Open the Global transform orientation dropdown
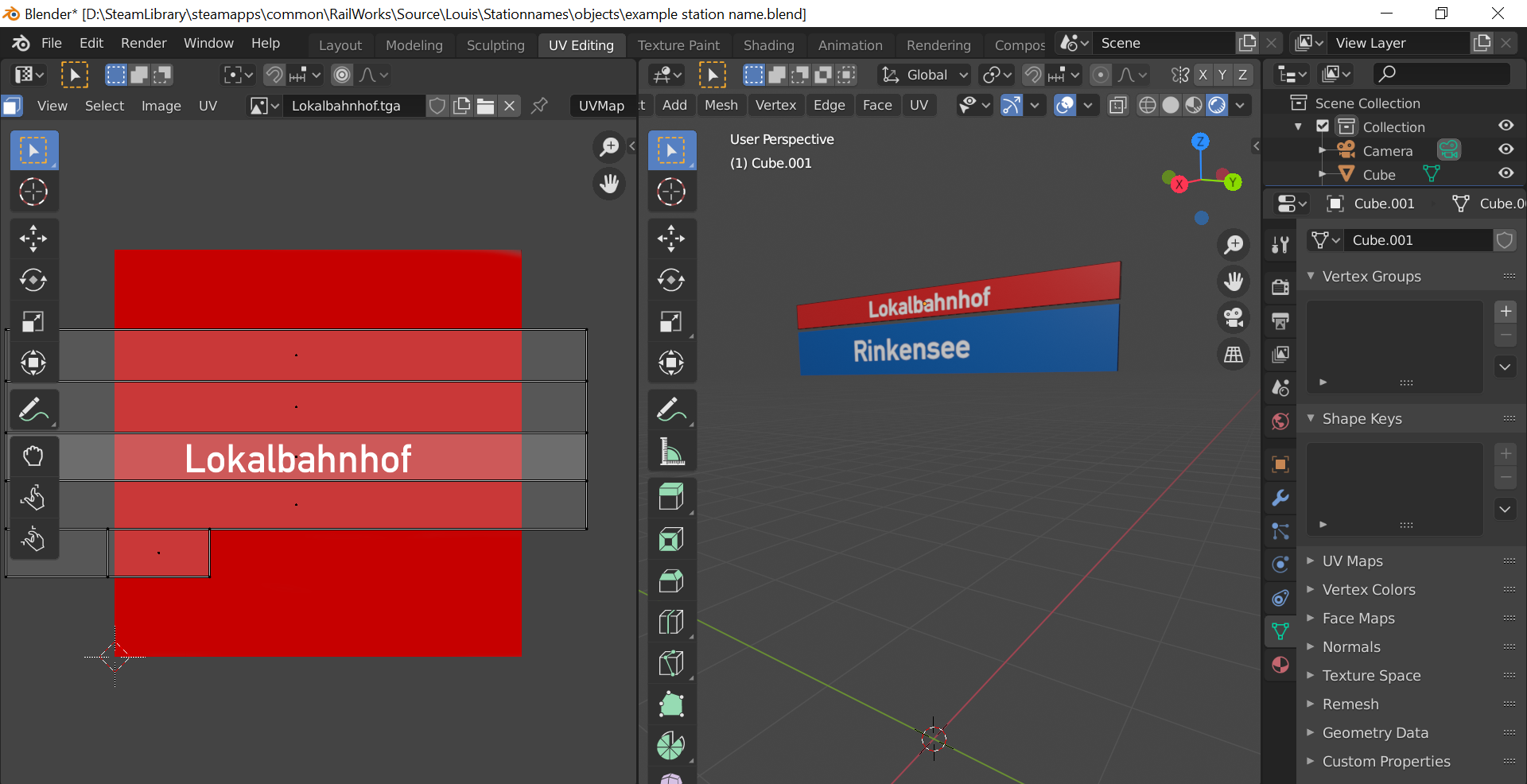1527x784 pixels. click(927, 75)
